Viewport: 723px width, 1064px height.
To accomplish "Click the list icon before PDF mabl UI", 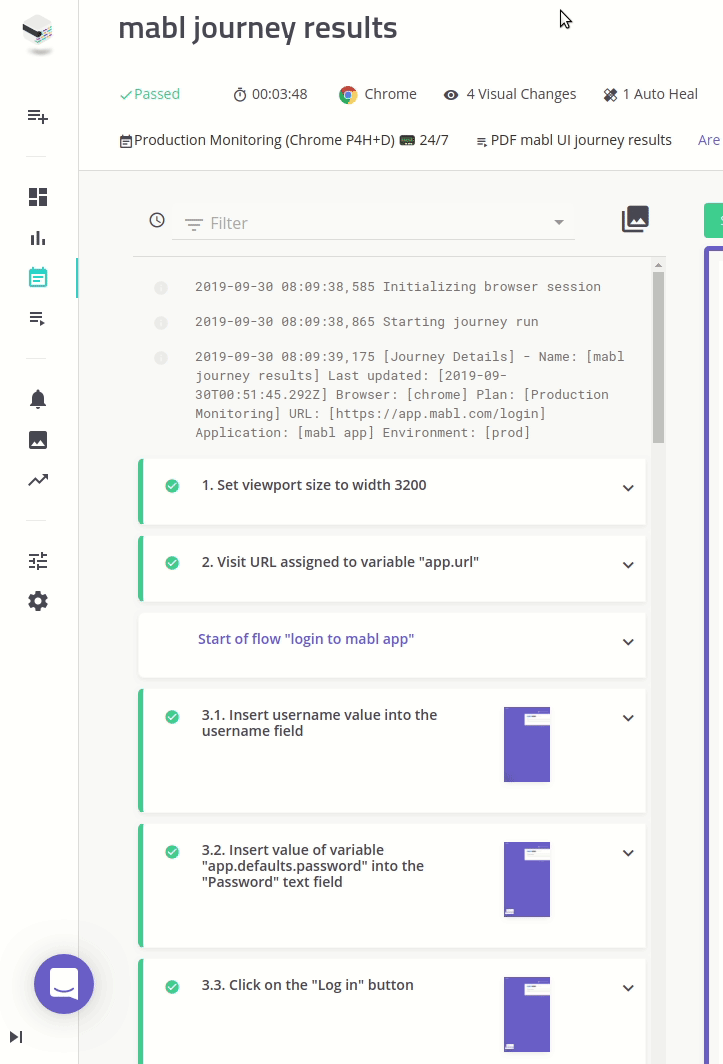I will tap(481, 142).
